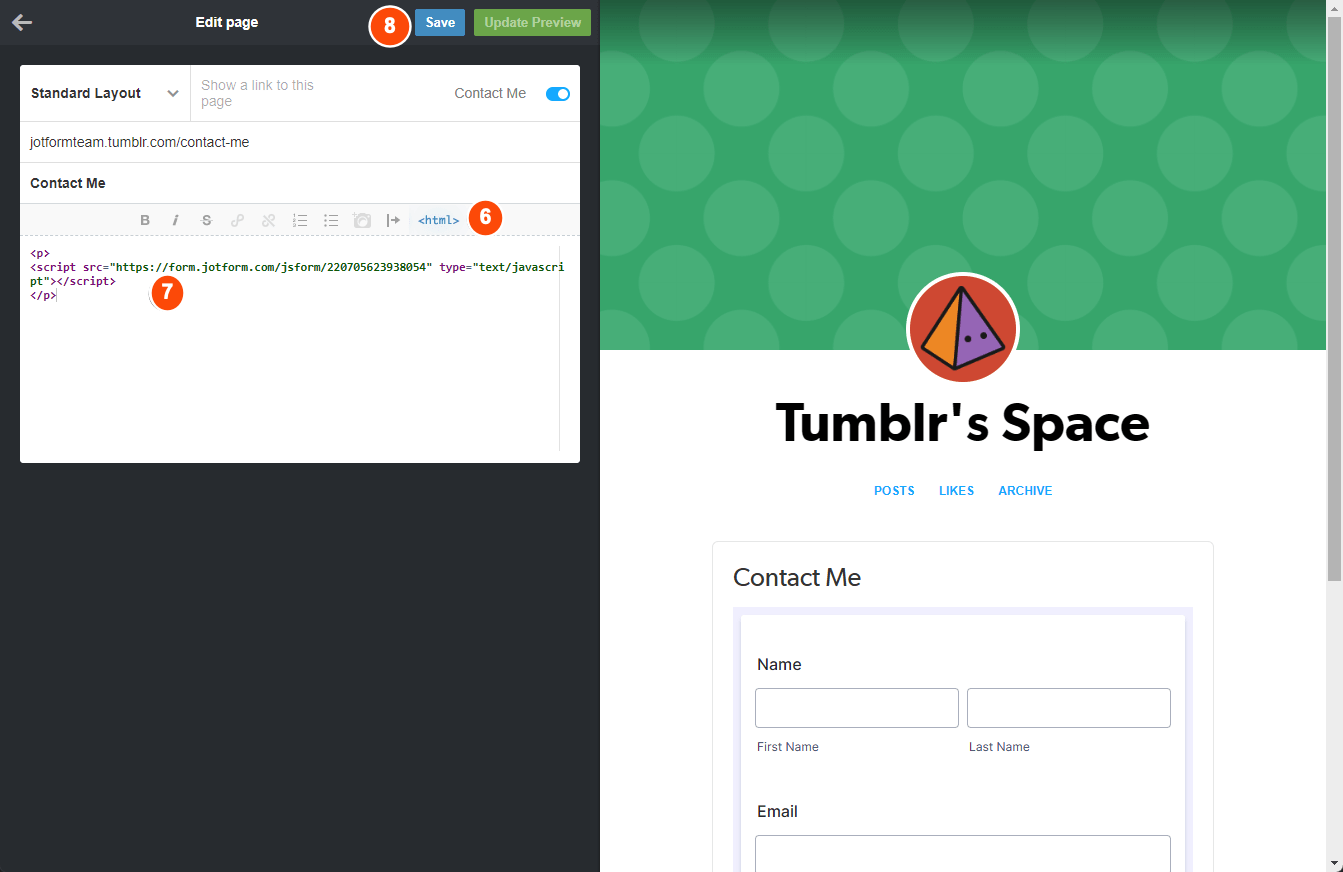Viewport: 1343px width, 872px height.
Task: Open the Standard Layout dropdown
Action: [105, 94]
